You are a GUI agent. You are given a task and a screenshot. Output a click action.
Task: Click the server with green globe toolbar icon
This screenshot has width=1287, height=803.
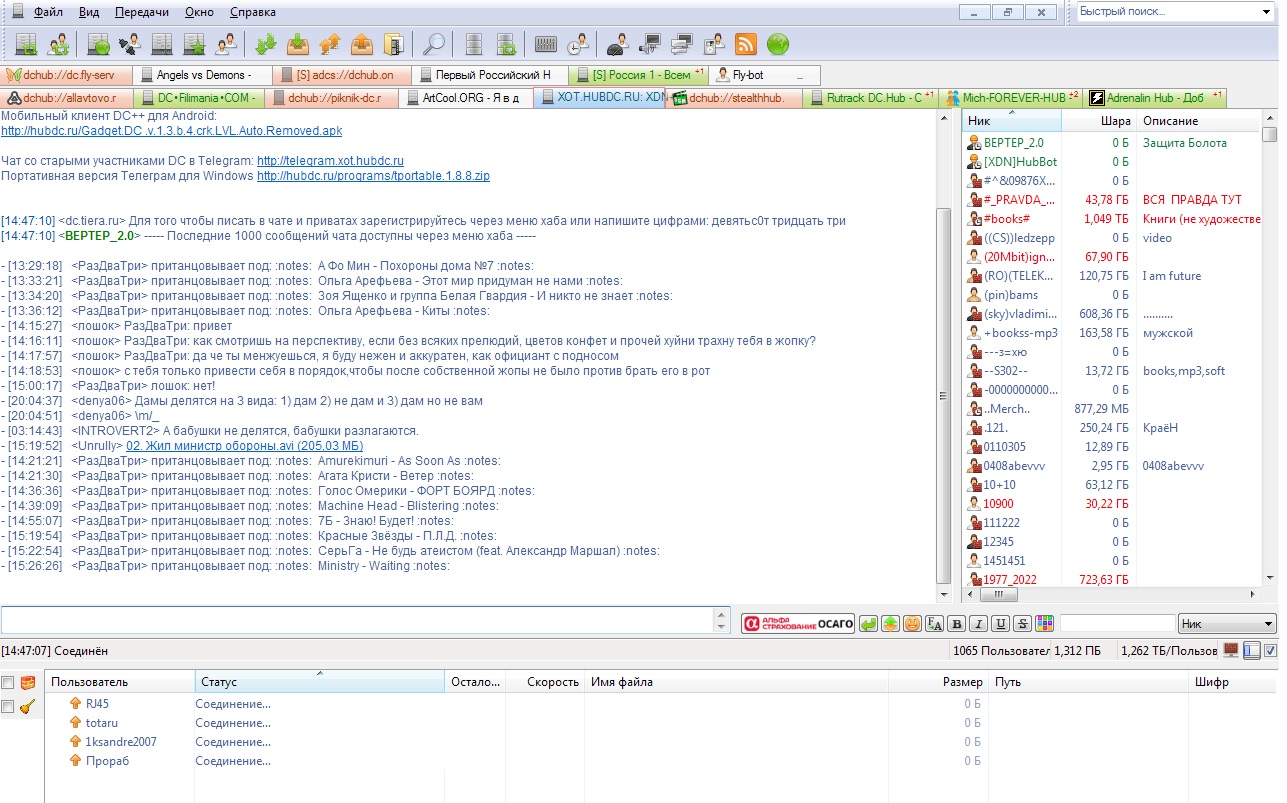pyautogui.click(x=98, y=44)
